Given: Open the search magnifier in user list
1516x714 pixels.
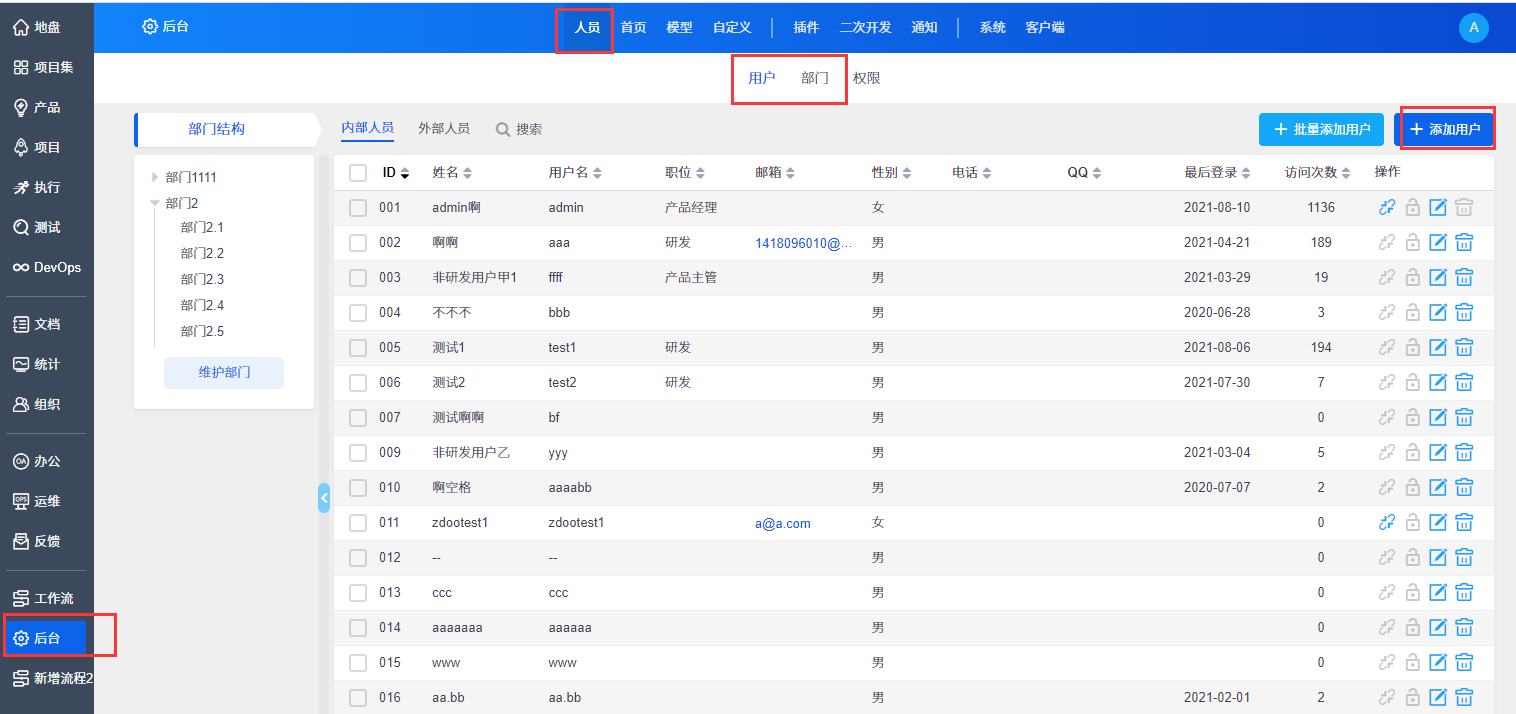Looking at the screenshot, I should 502,129.
